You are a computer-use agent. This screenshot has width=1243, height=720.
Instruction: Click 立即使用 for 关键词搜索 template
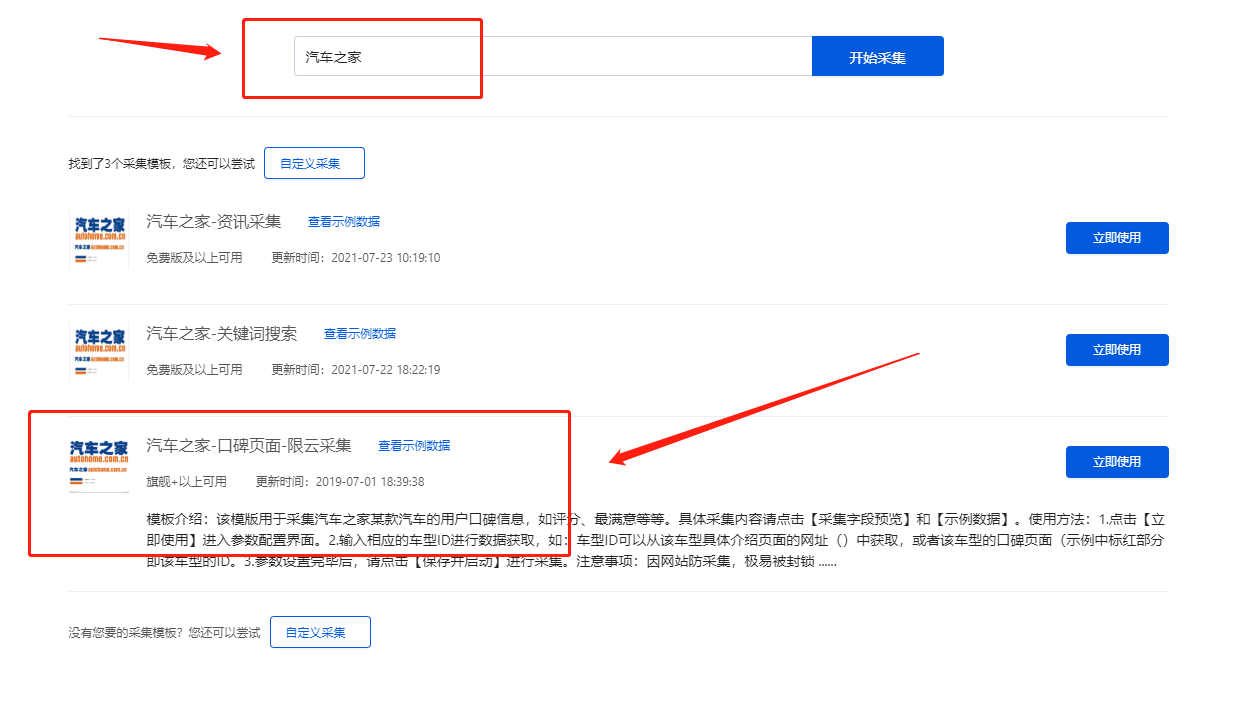click(1117, 350)
